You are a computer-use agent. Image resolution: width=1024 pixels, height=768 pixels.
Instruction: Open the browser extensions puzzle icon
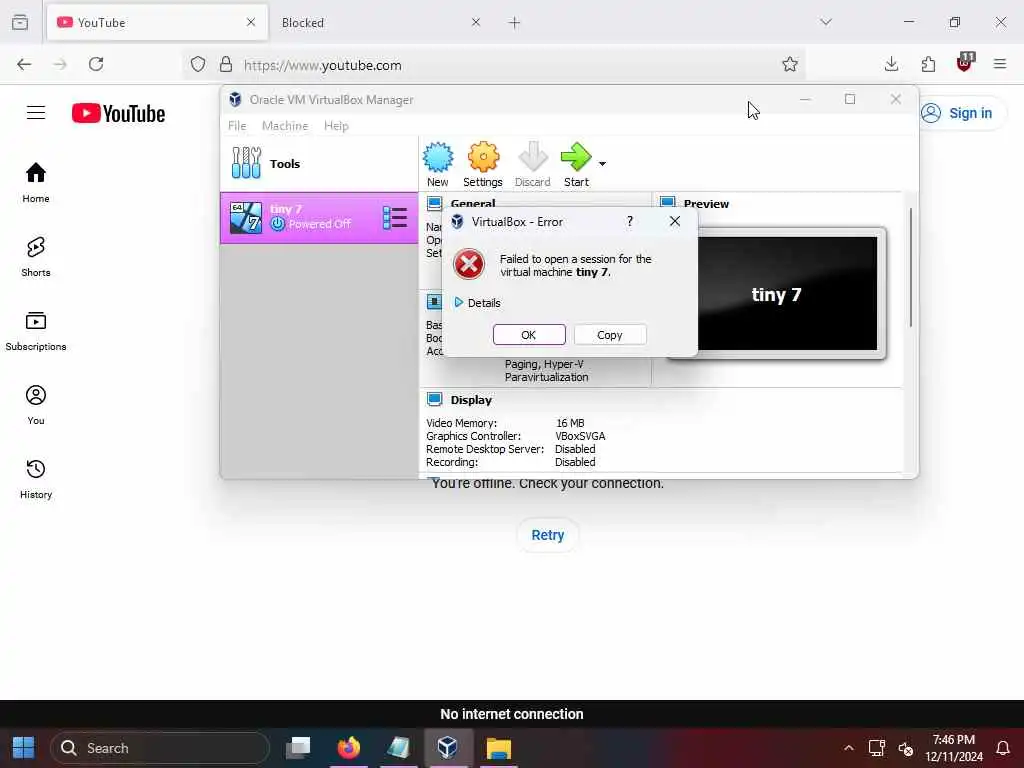928,64
